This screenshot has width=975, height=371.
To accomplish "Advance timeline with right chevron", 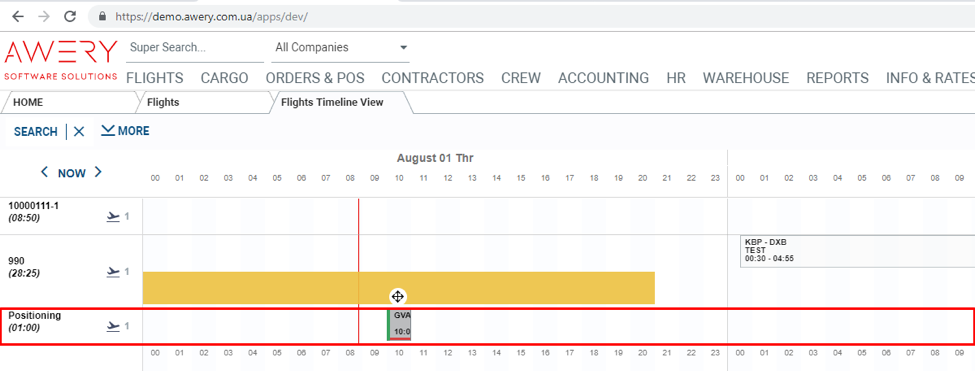I will pos(98,172).
